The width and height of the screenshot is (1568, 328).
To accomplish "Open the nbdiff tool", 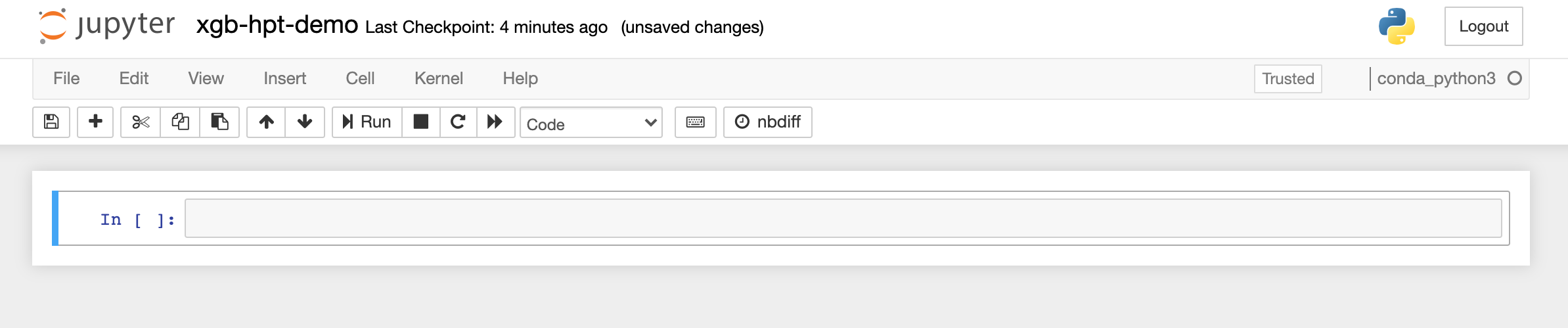I will pyautogui.click(x=768, y=122).
